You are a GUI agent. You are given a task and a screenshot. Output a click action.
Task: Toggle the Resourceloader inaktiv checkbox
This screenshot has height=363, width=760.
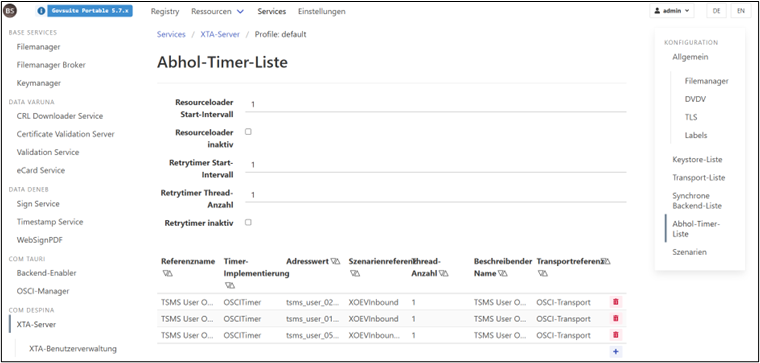(248, 131)
